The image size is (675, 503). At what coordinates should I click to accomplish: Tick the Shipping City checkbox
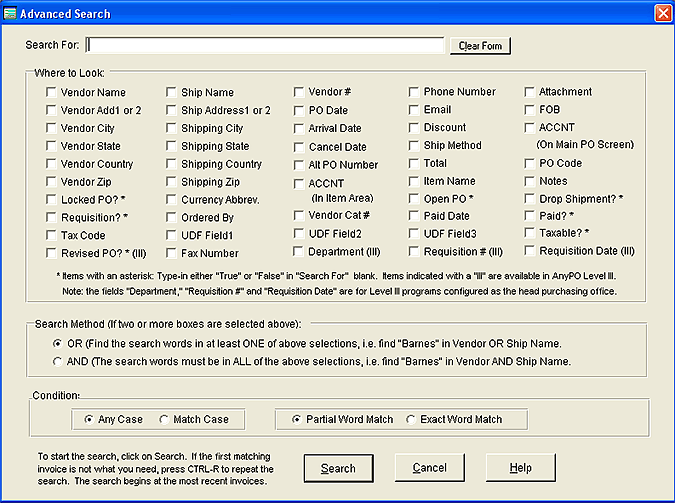click(x=171, y=128)
